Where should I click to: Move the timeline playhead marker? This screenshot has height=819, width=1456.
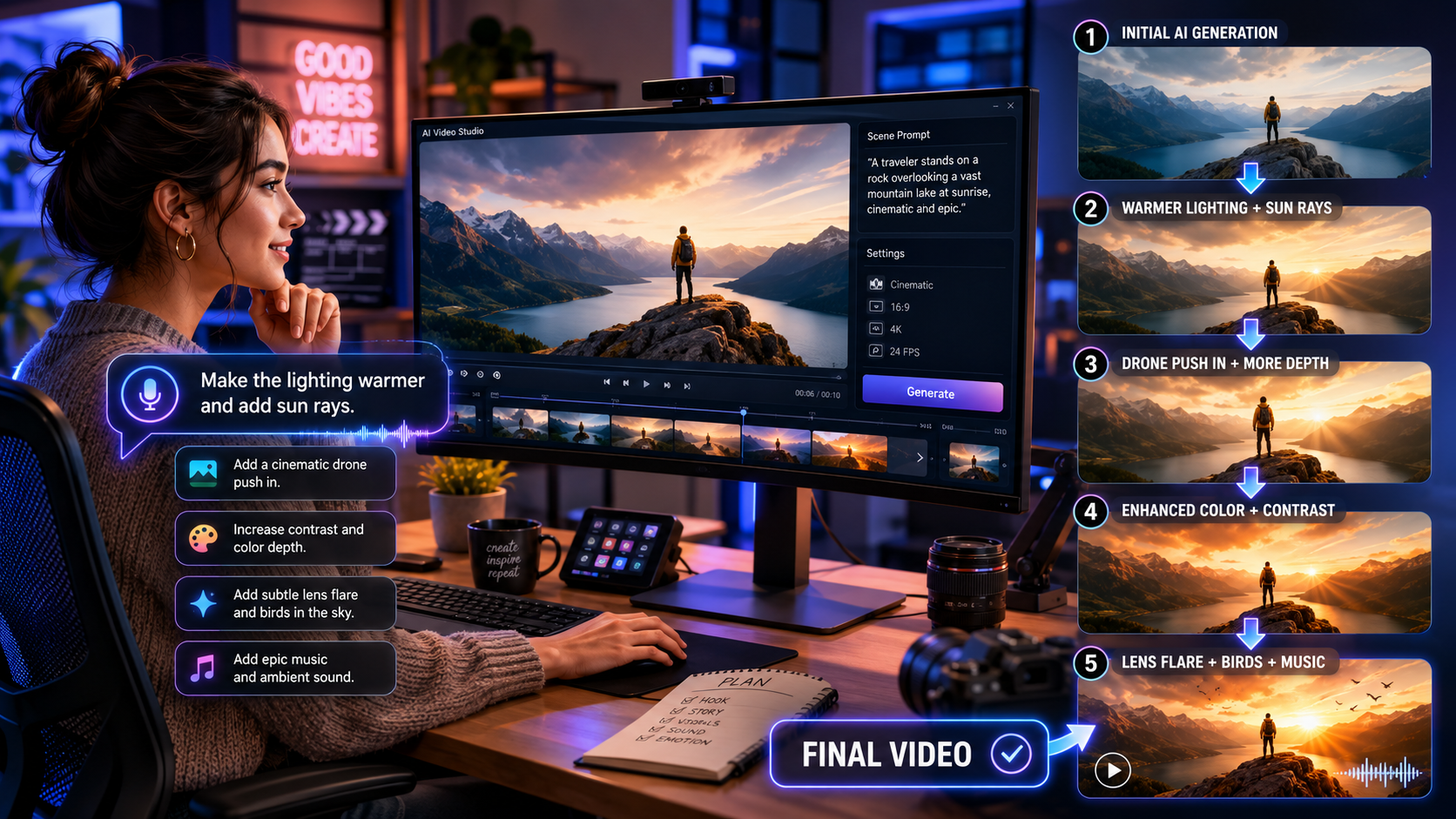pos(744,412)
